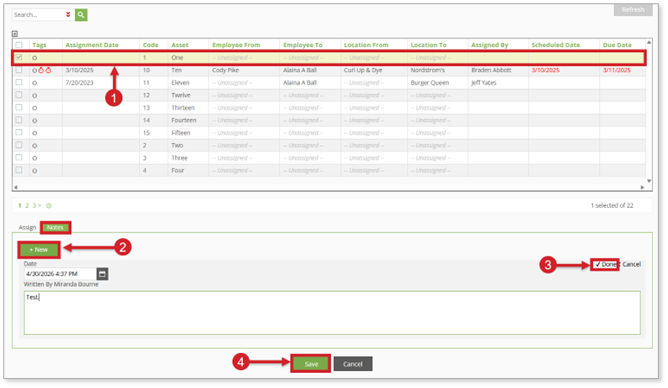The image size is (668, 388).
Task: Switch to the Assign tab
Action: [27, 227]
